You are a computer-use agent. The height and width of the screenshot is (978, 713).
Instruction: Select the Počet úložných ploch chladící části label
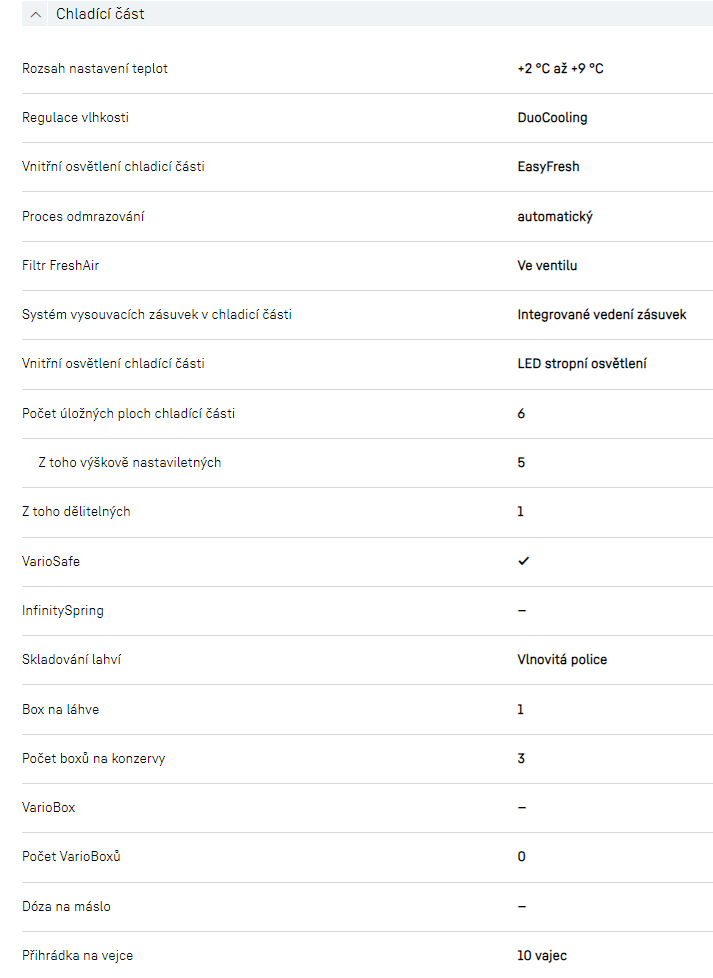coord(128,413)
